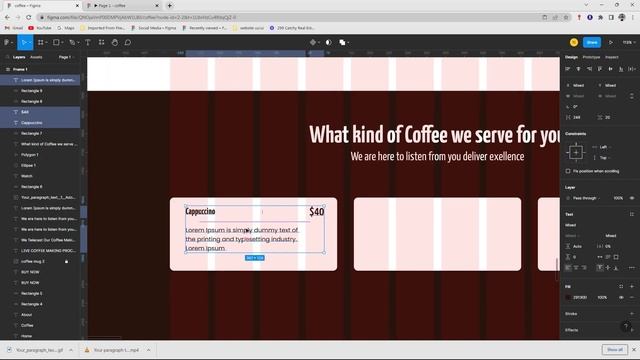640x360 pixels.
Task: Toggle constrain proportions link icon
Action: (x=632, y=96)
